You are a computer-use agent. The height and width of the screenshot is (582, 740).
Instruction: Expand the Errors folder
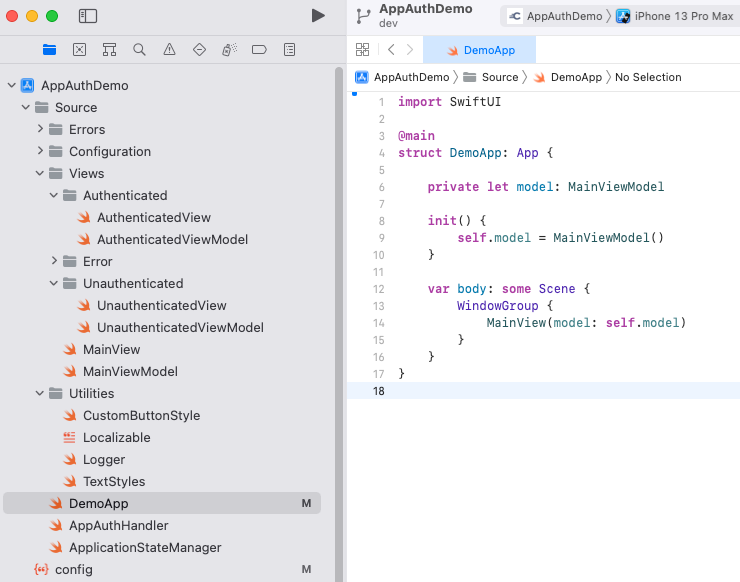click(x=40, y=129)
